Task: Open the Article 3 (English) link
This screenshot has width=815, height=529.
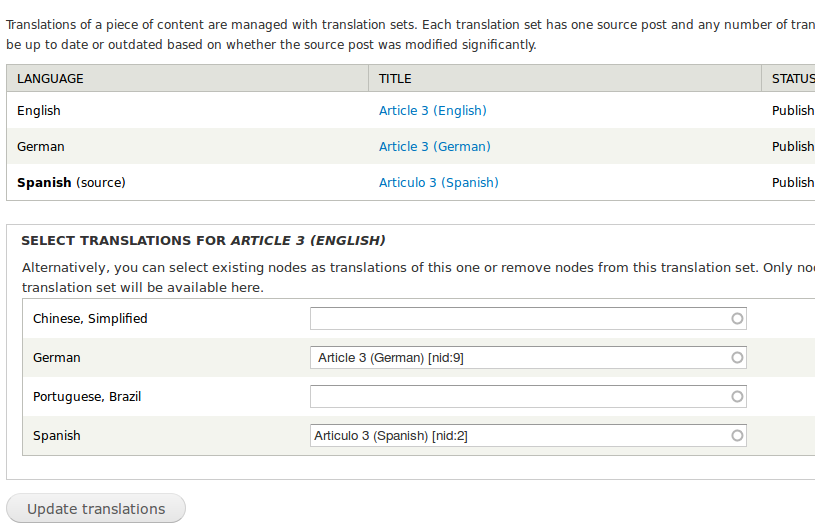Action: [x=432, y=111]
